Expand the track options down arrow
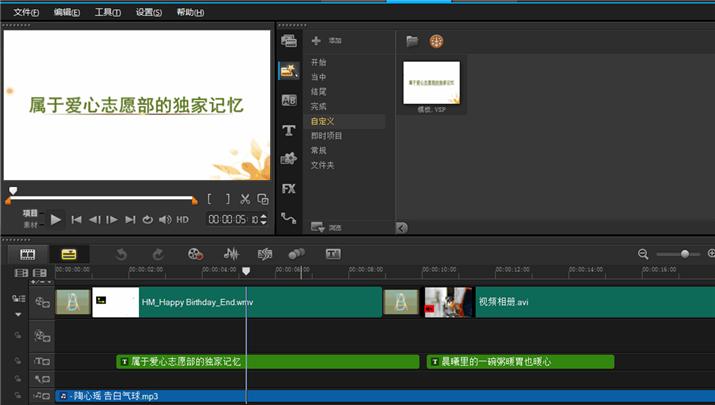 coord(18,314)
